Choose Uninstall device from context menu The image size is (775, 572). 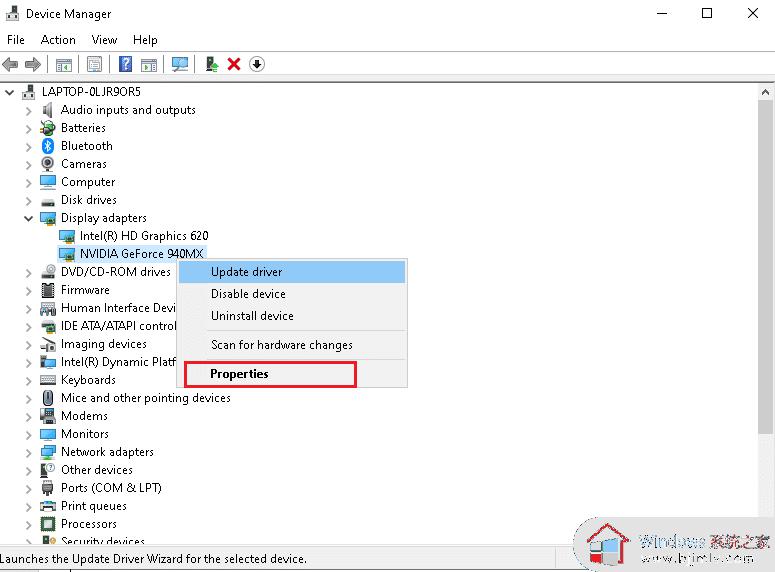(x=292, y=315)
